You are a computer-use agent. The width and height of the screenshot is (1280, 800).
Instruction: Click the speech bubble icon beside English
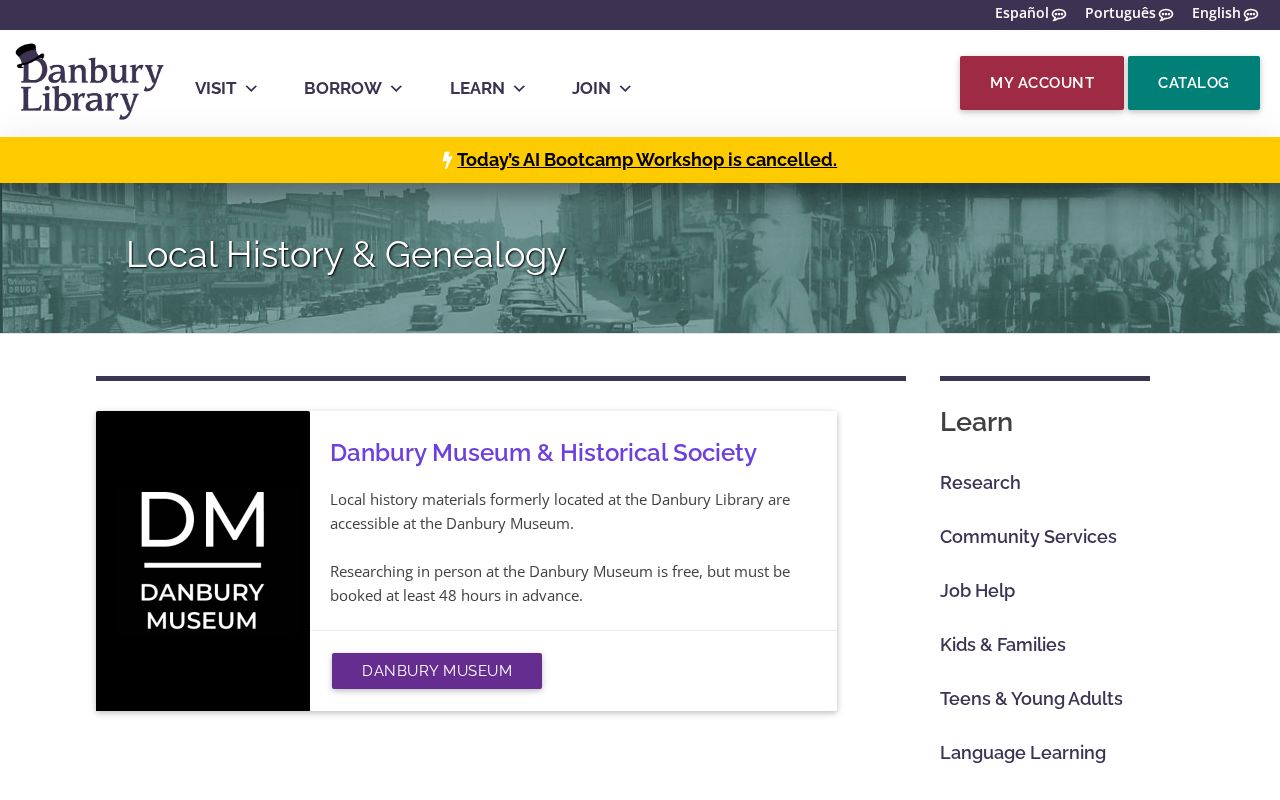1251,14
